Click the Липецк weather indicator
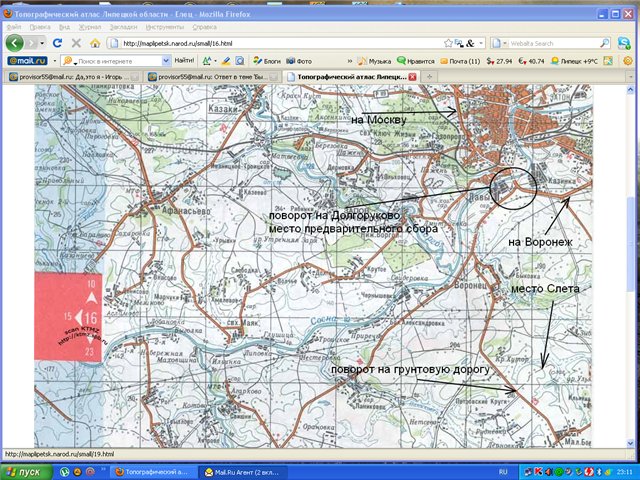 (595, 61)
